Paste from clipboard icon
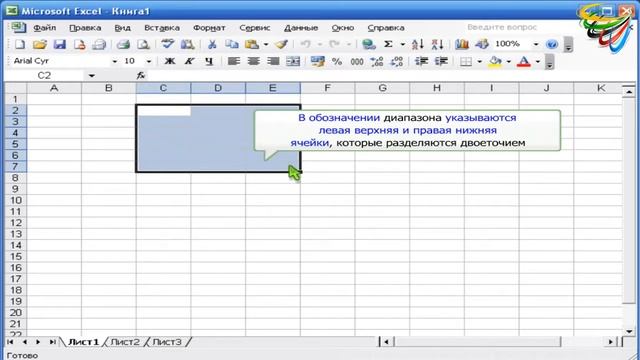 point(252,44)
